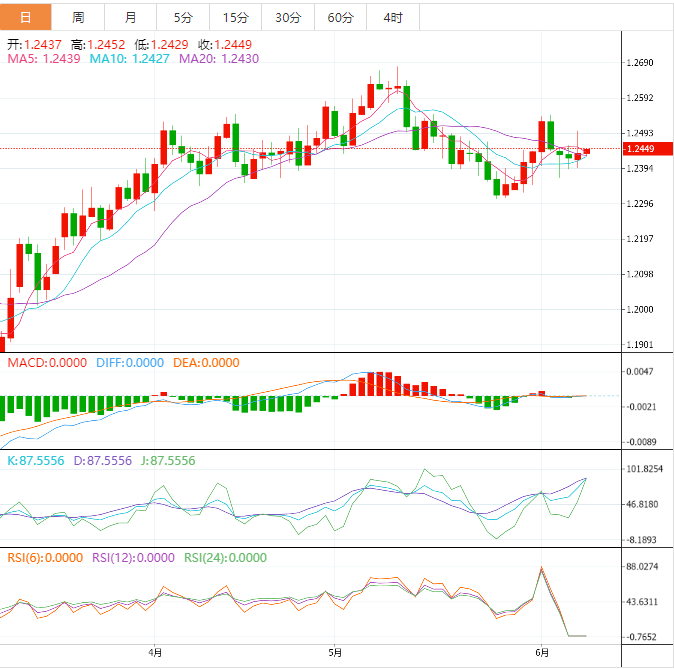674x669 pixels.
Task: Open the 4时 four-hour chart tab
Action: pos(393,17)
